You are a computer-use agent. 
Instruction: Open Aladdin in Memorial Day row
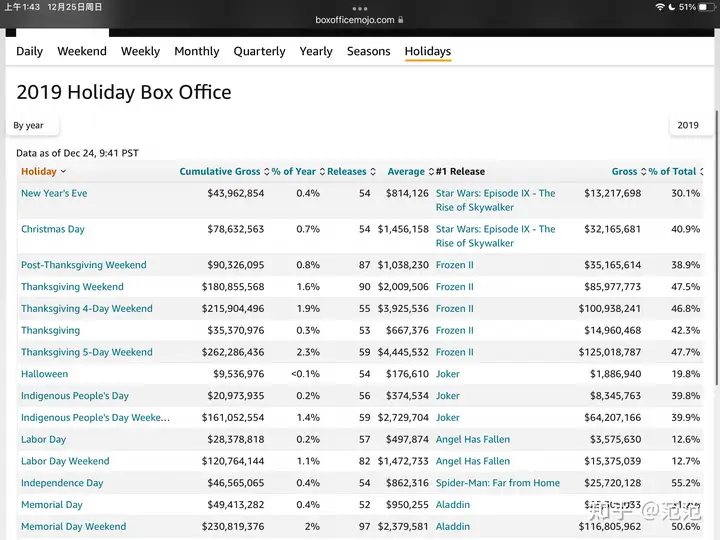click(x=453, y=505)
